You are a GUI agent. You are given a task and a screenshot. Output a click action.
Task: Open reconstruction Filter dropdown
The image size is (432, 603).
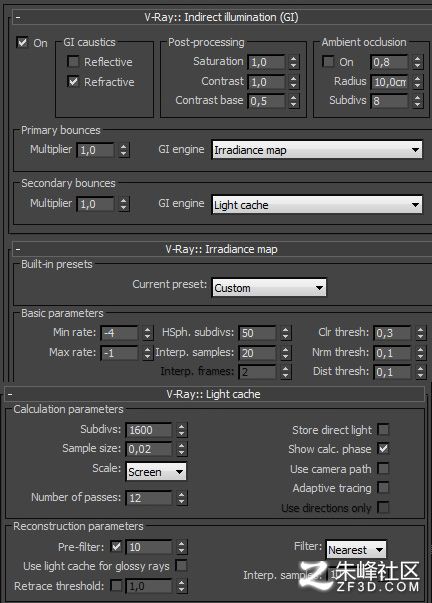coord(356,550)
